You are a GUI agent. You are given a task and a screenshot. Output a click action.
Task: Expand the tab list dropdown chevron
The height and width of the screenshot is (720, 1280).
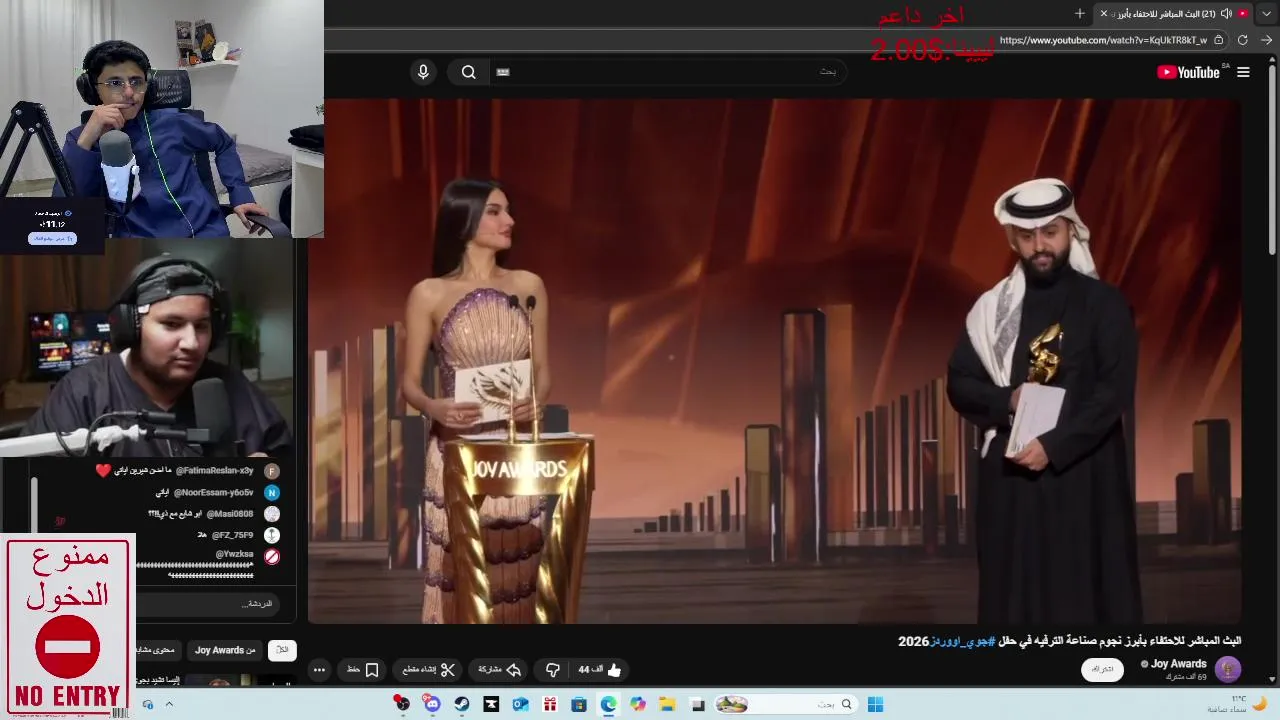pyautogui.click(x=1268, y=13)
